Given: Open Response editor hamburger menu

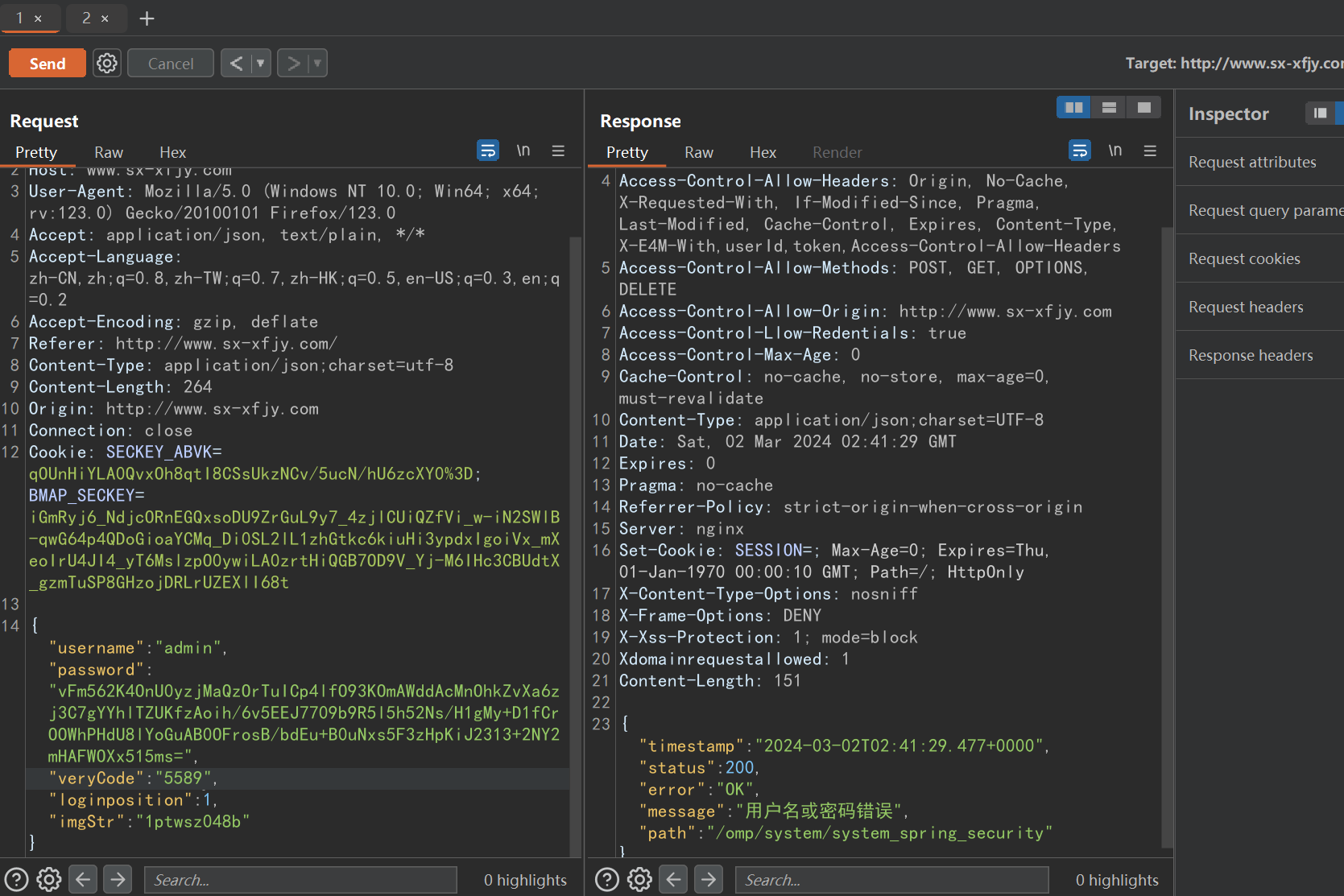Looking at the screenshot, I should pyautogui.click(x=1150, y=151).
